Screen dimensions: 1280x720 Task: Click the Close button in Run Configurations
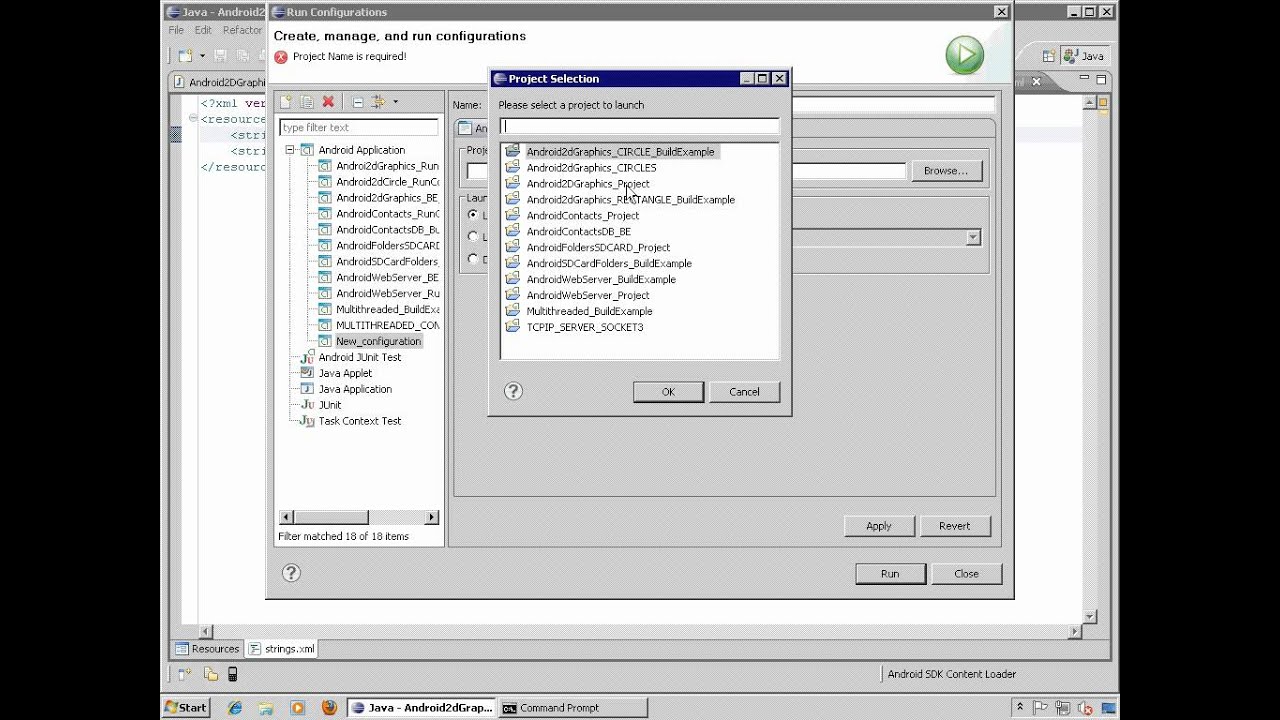tap(966, 574)
